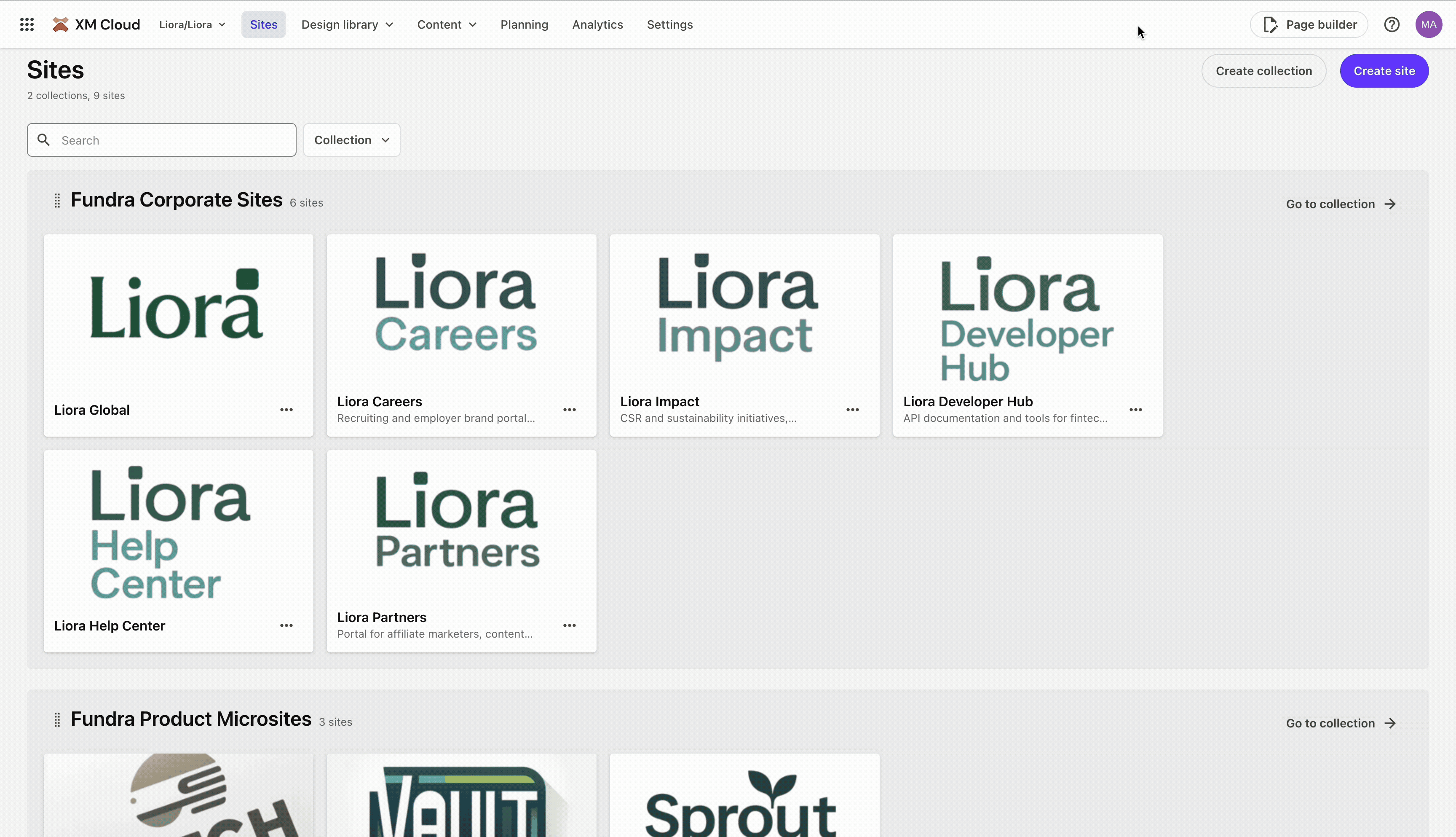Expand the Content menu
This screenshot has width=1456, height=837.
click(x=447, y=24)
